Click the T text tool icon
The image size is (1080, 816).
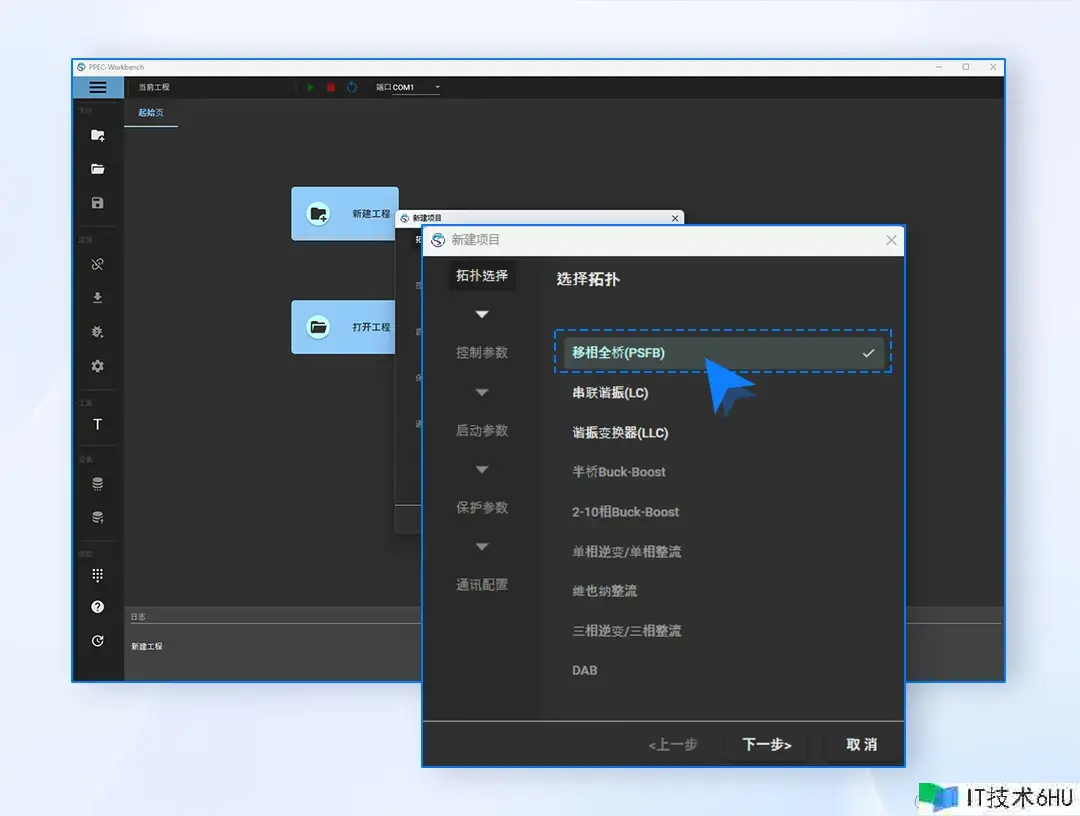click(x=97, y=424)
